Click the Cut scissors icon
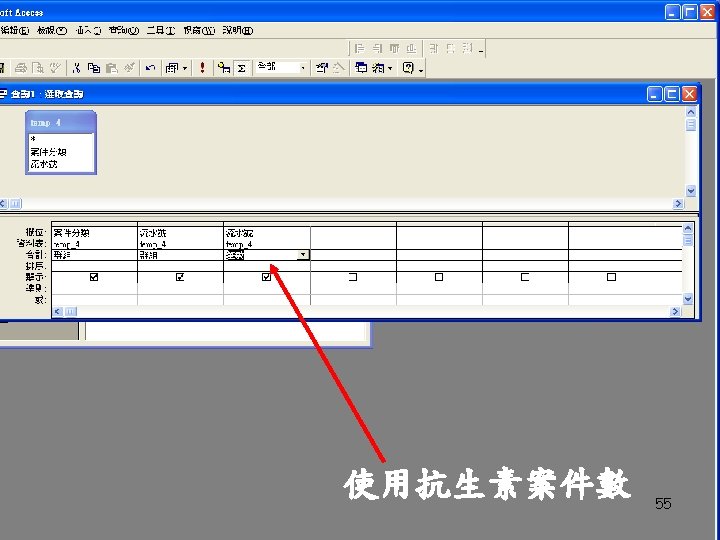The height and width of the screenshot is (540, 720). [x=76, y=68]
